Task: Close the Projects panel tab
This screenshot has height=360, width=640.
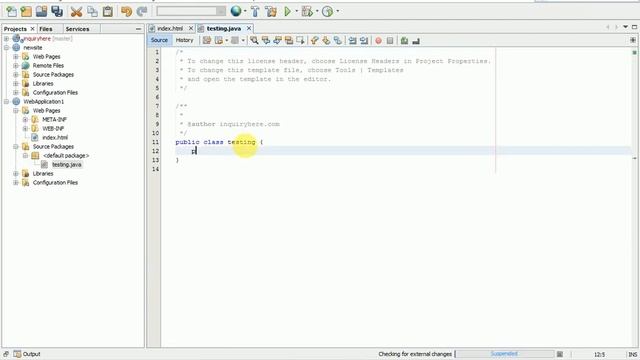Action: click(x=33, y=29)
